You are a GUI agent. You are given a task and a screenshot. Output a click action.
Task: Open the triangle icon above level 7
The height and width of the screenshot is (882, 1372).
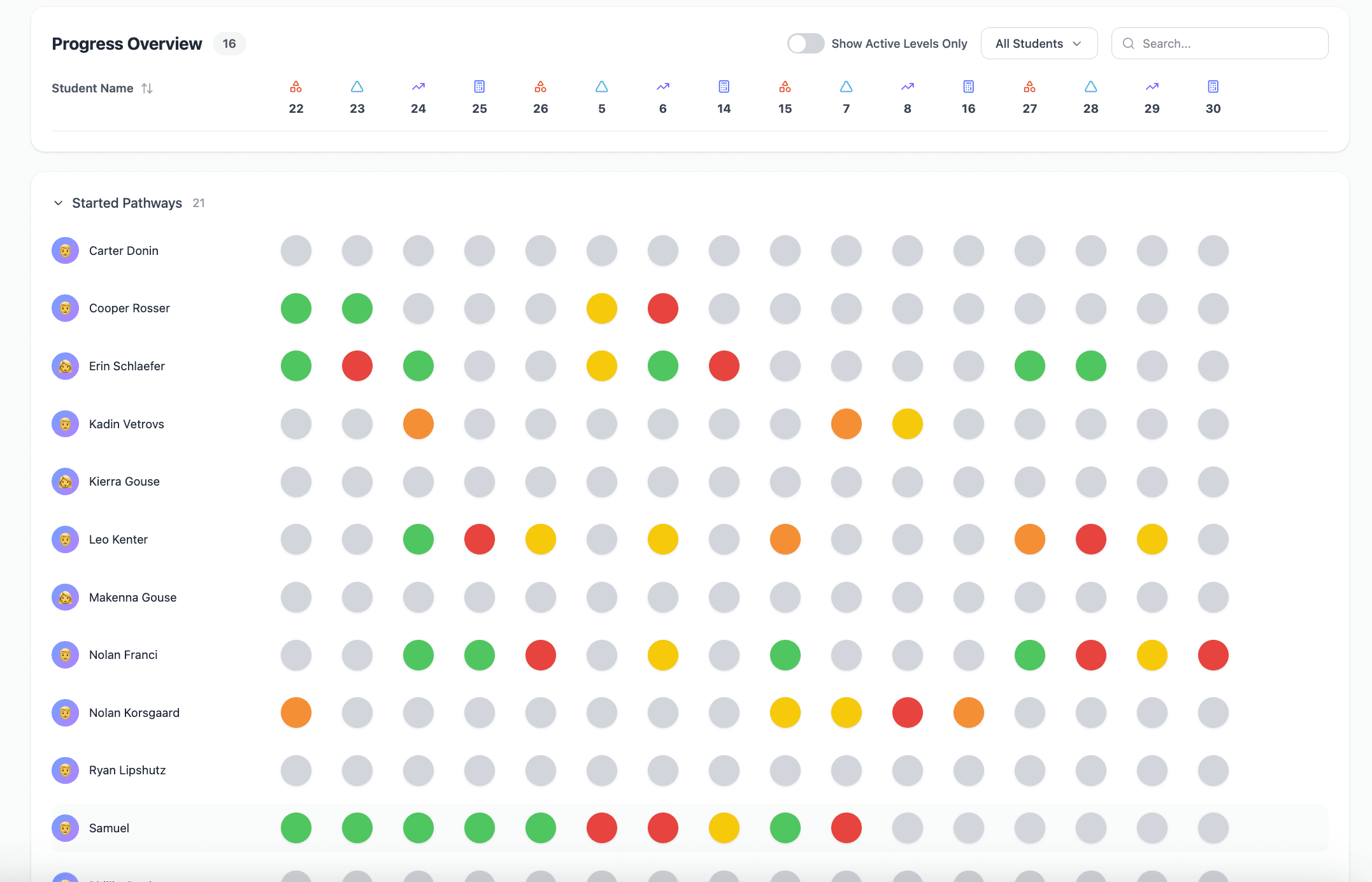(847, 87)
